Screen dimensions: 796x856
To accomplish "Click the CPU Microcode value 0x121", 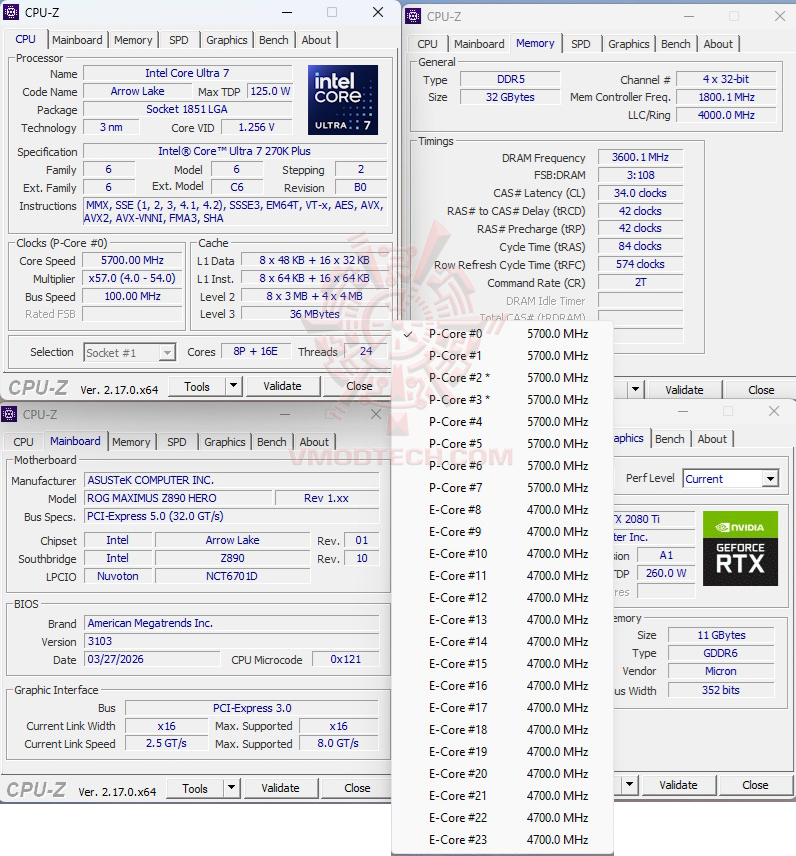I will pyautogui.click(x=346, y=659).
